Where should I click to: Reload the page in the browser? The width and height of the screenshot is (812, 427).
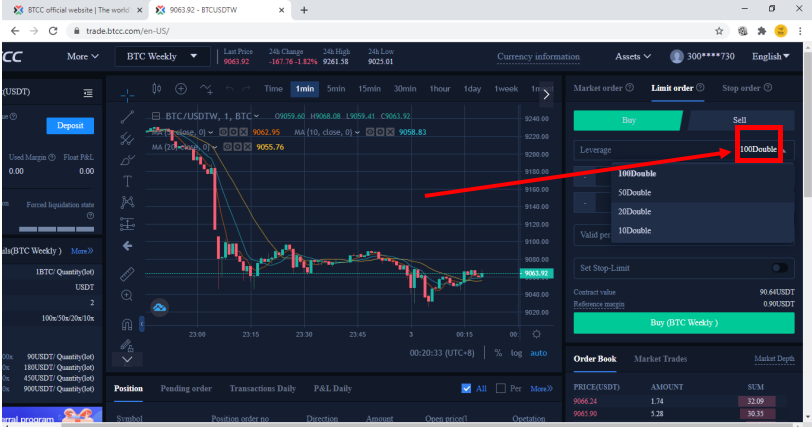tap(53, 31)
